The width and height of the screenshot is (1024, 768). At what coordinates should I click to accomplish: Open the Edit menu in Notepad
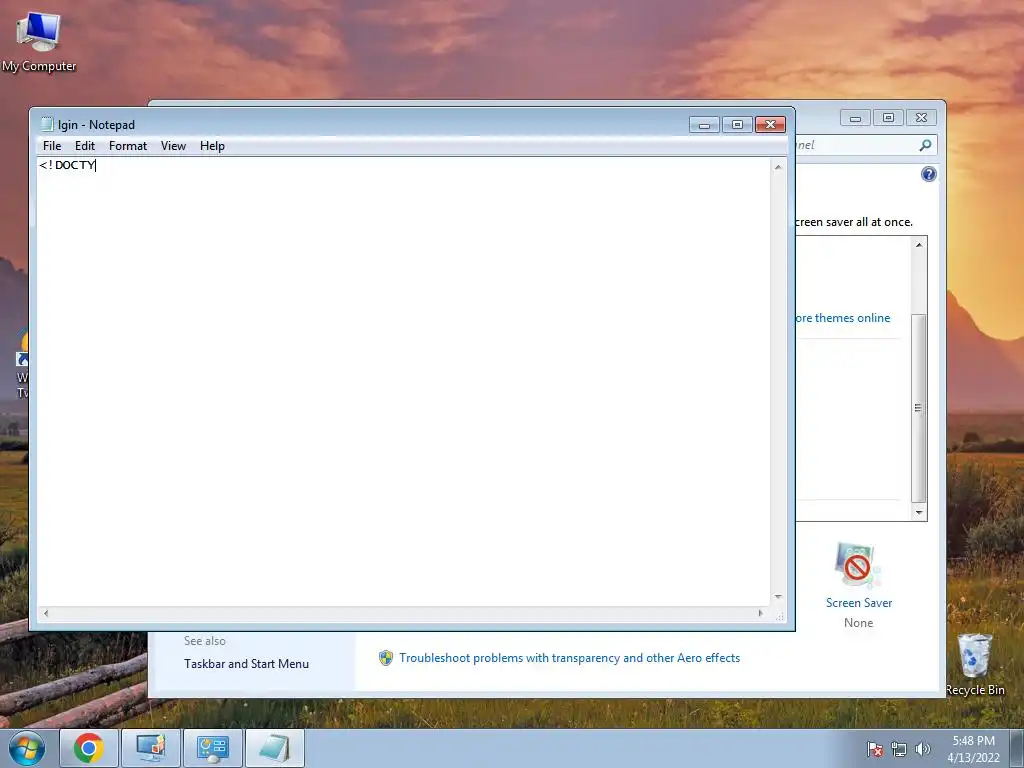[85, 146]
